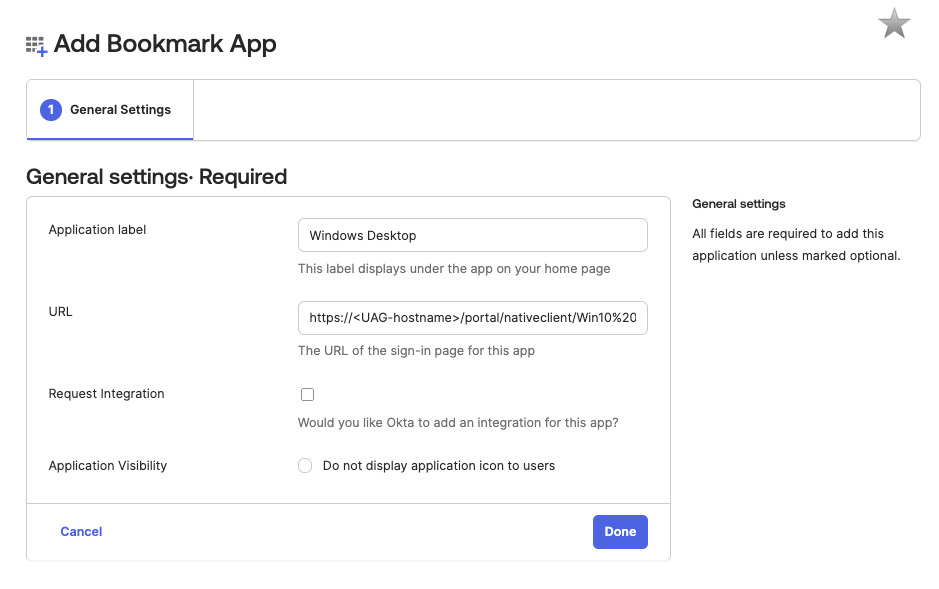Click the Okta integration question help text
This screenshot has height=589, width=939.
tap(458, 423)
